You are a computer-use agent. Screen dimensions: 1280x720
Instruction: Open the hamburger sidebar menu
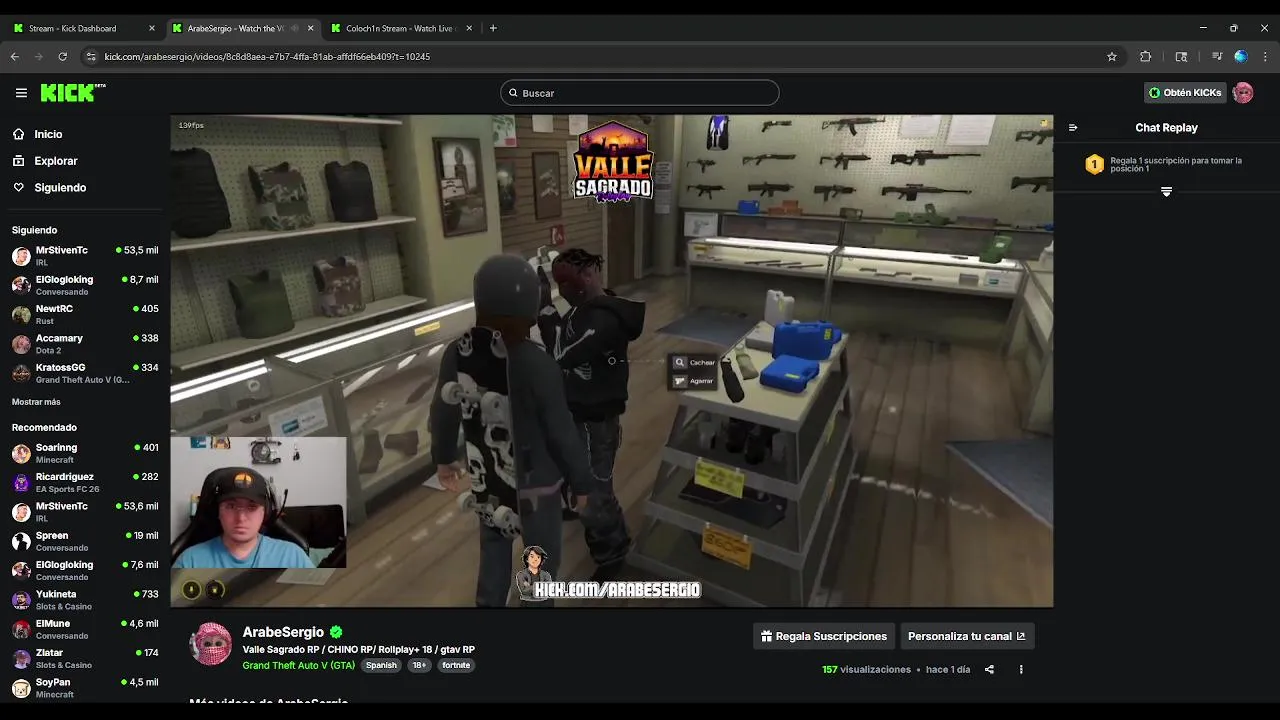tap(21, 93)
